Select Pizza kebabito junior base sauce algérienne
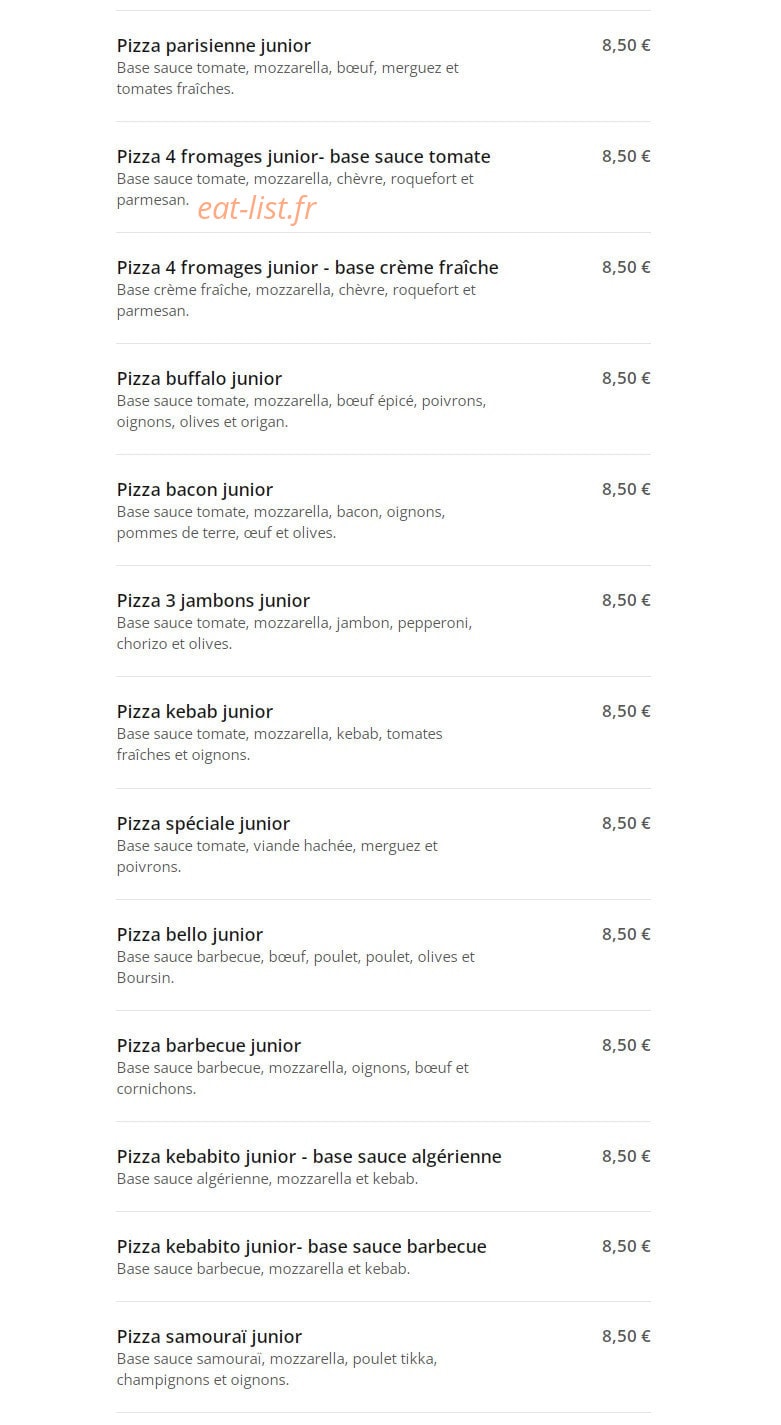 click(309, 1157)
